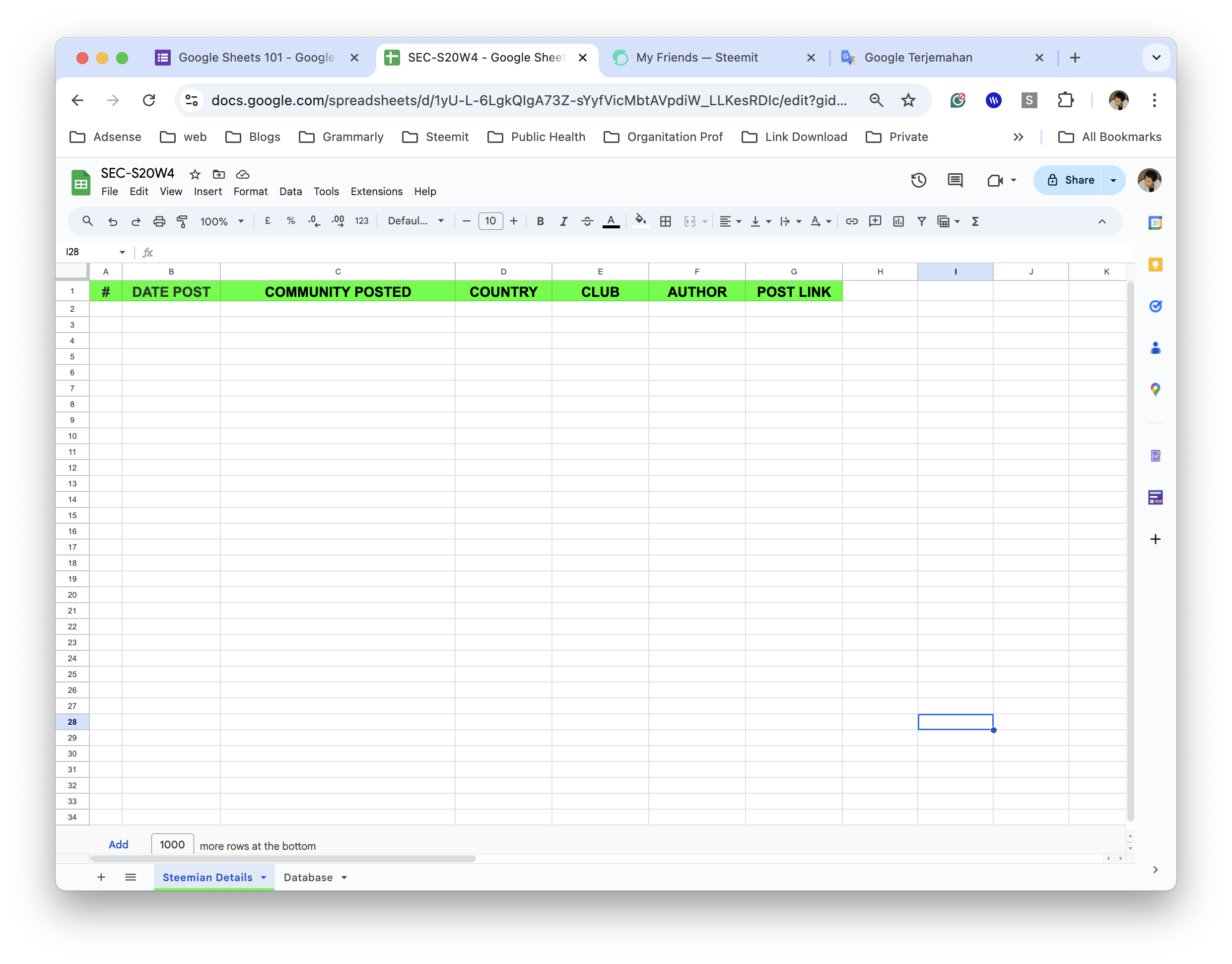Open the zoom 100% dropdown
This screenshot has height=964, width=1232.
click(222, 221)
